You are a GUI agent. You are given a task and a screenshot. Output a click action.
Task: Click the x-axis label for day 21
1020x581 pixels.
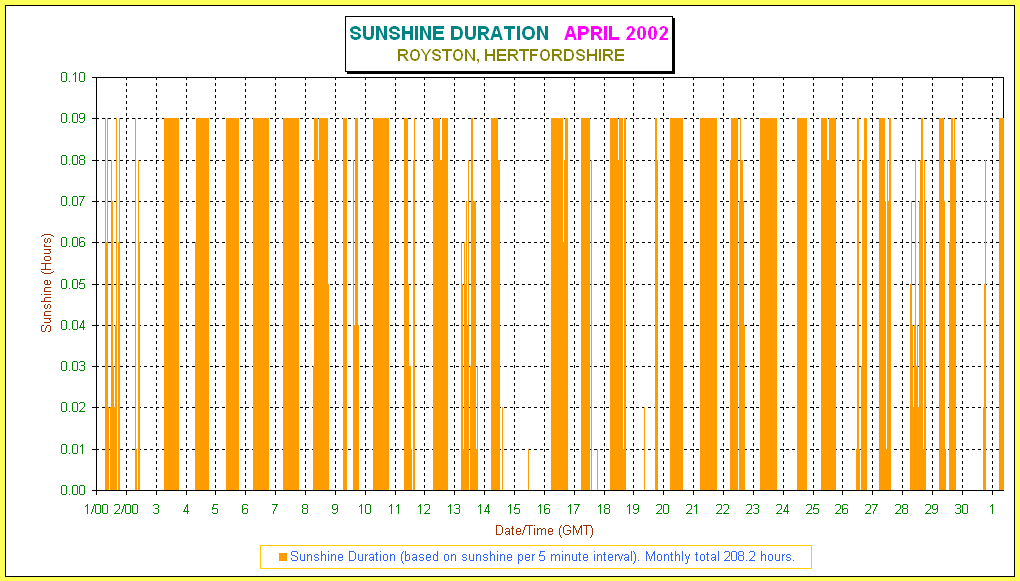point(693,509)
